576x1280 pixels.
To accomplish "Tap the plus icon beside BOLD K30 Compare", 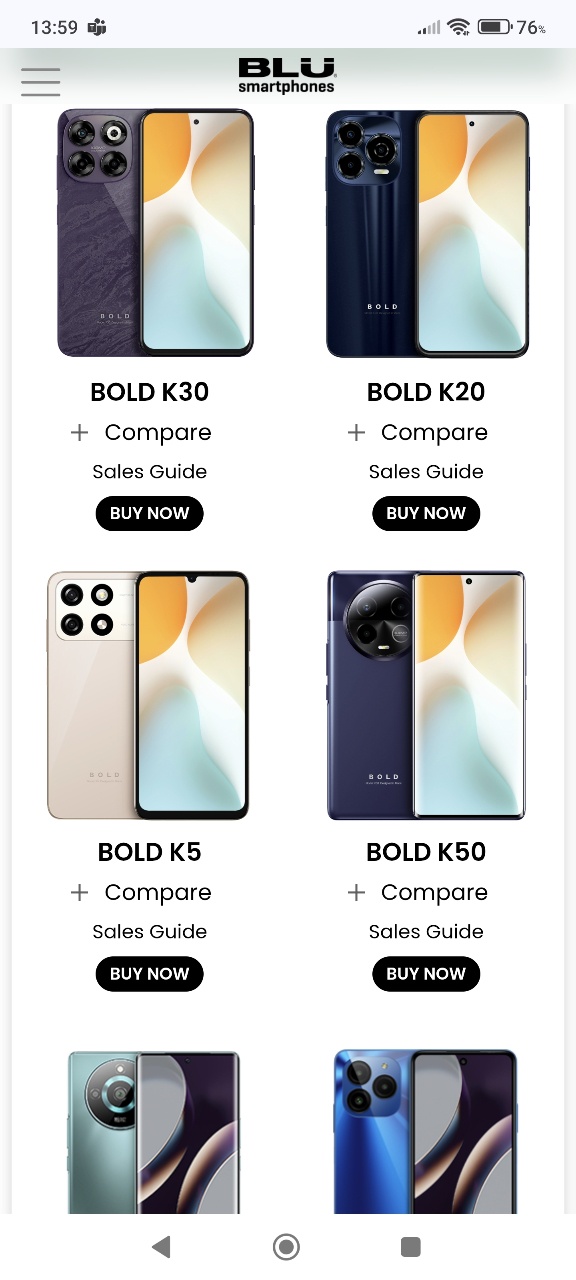I will point(80,432).
